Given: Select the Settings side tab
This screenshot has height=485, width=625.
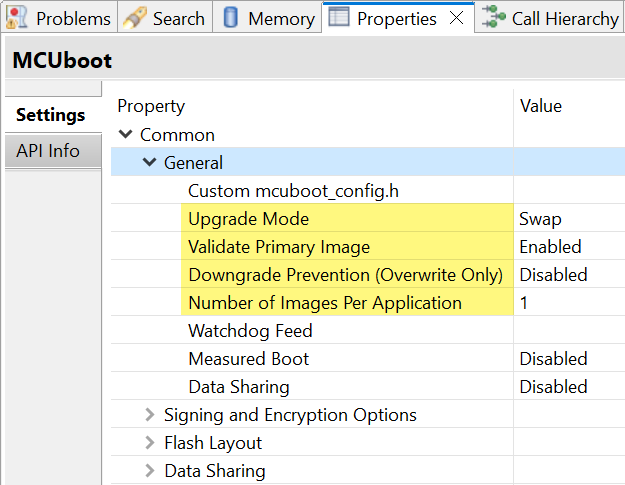Looking at the screenshot, I should (50, 115).
